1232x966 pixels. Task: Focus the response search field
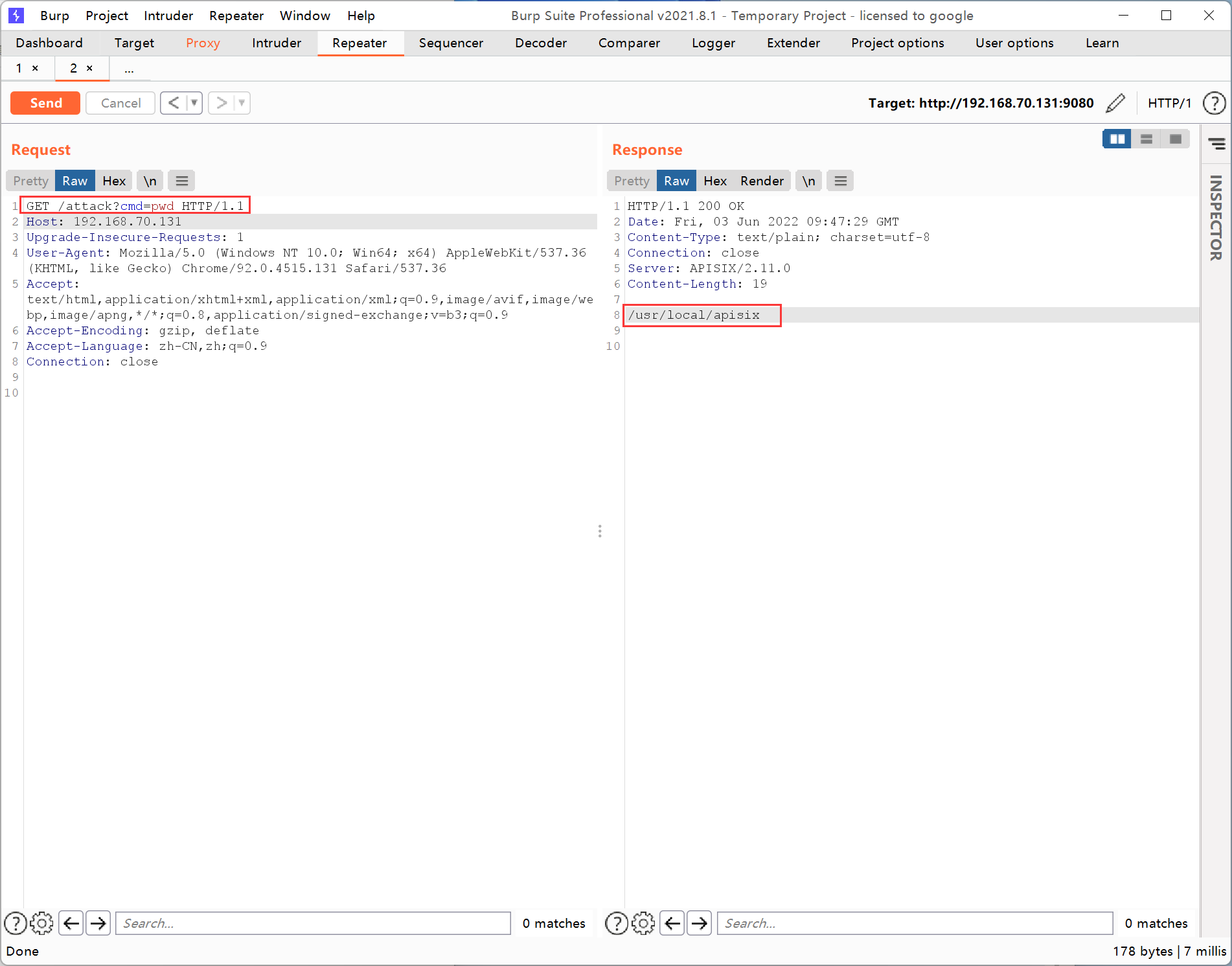pyautogui.click(x=915, y=923)
